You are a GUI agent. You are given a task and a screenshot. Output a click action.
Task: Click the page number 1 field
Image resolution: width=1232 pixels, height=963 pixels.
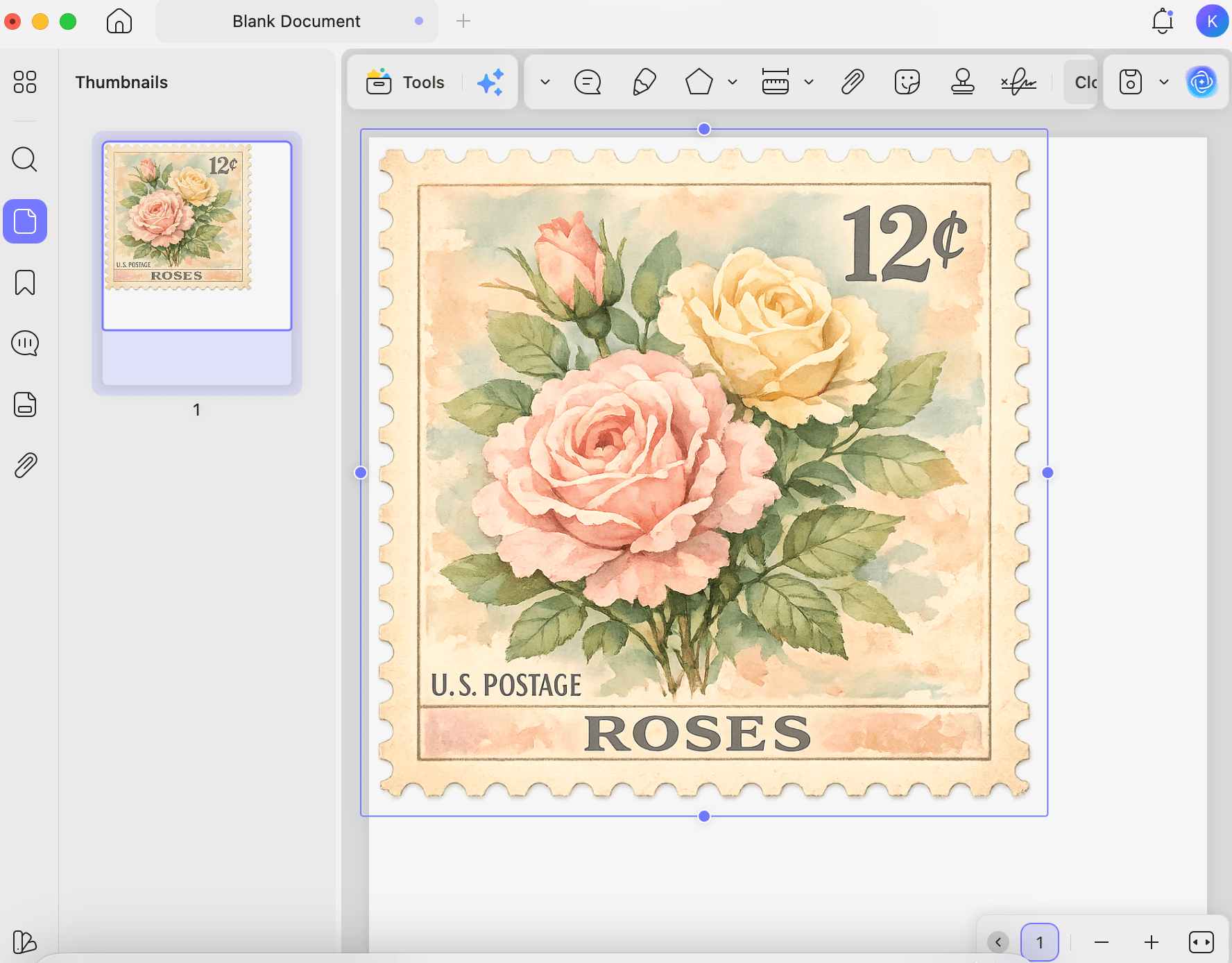click(1040, 942)
